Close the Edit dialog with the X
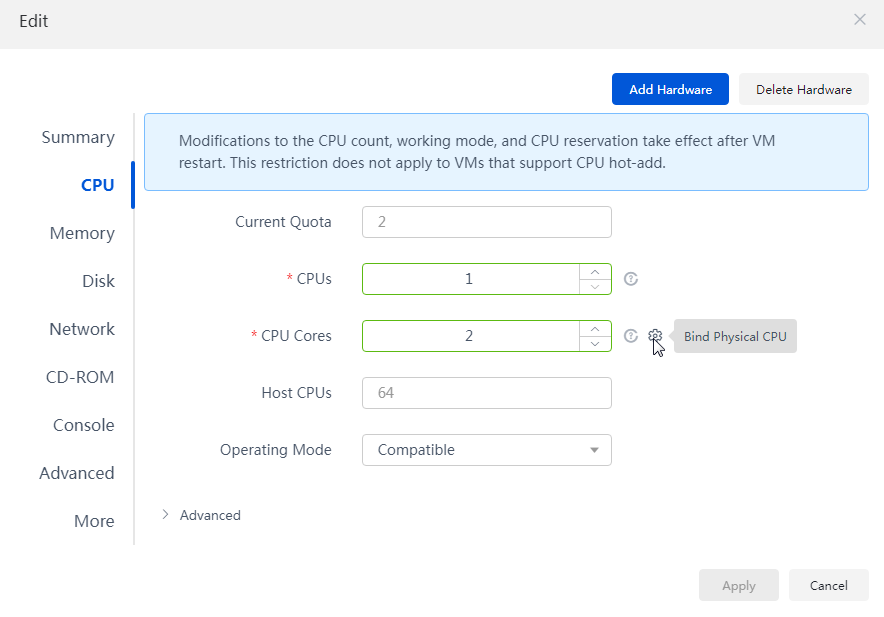Viewport: 884px width, 617px height. (859, 20)
